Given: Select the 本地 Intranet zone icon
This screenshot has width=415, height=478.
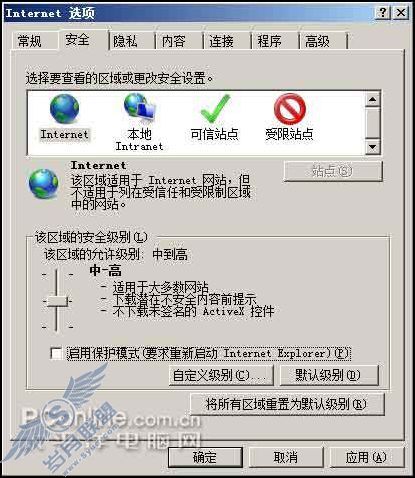Looking at the screenshot, I should click(139, 107).
